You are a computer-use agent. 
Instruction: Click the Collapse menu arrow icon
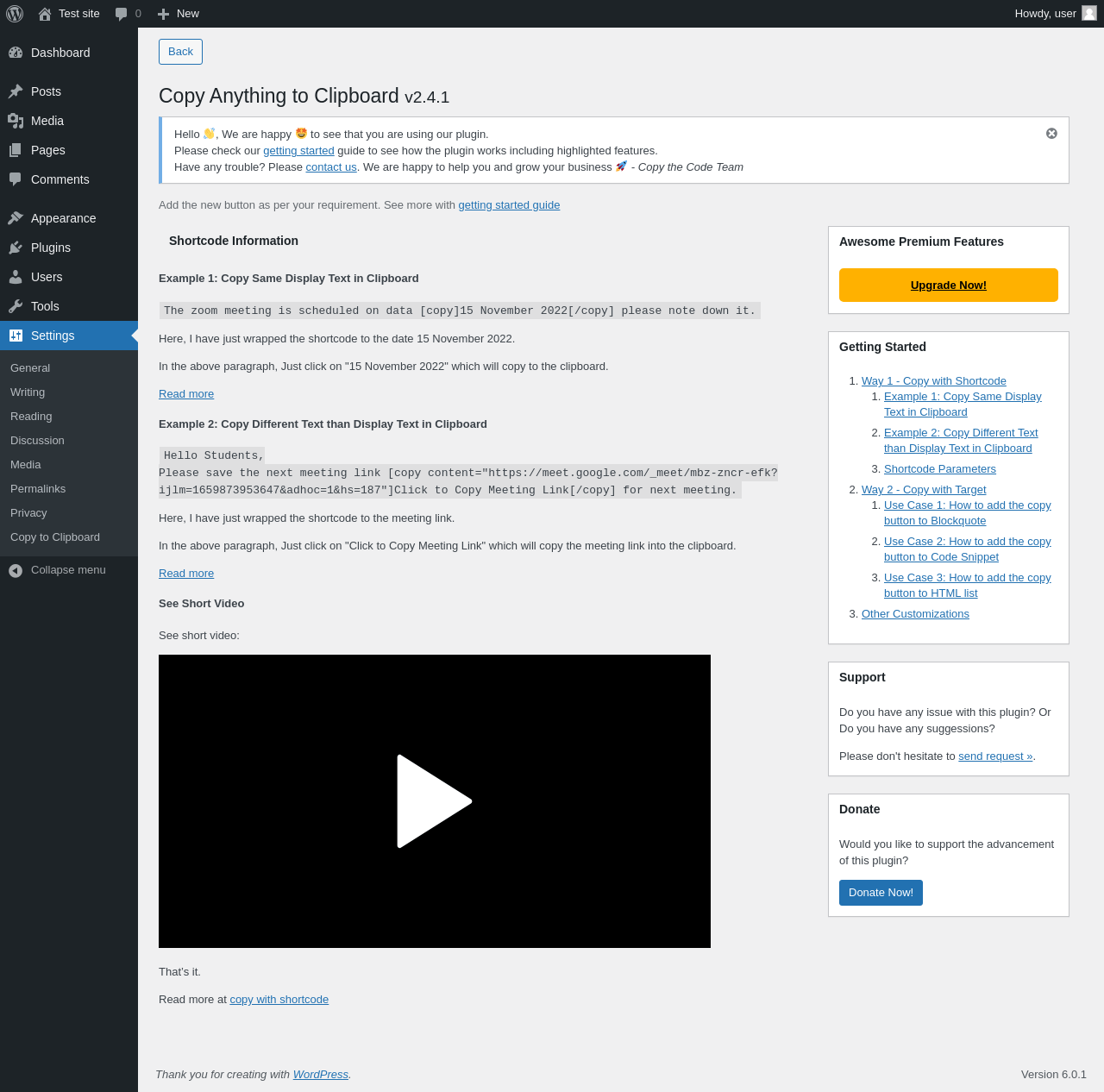coord(16,571)
